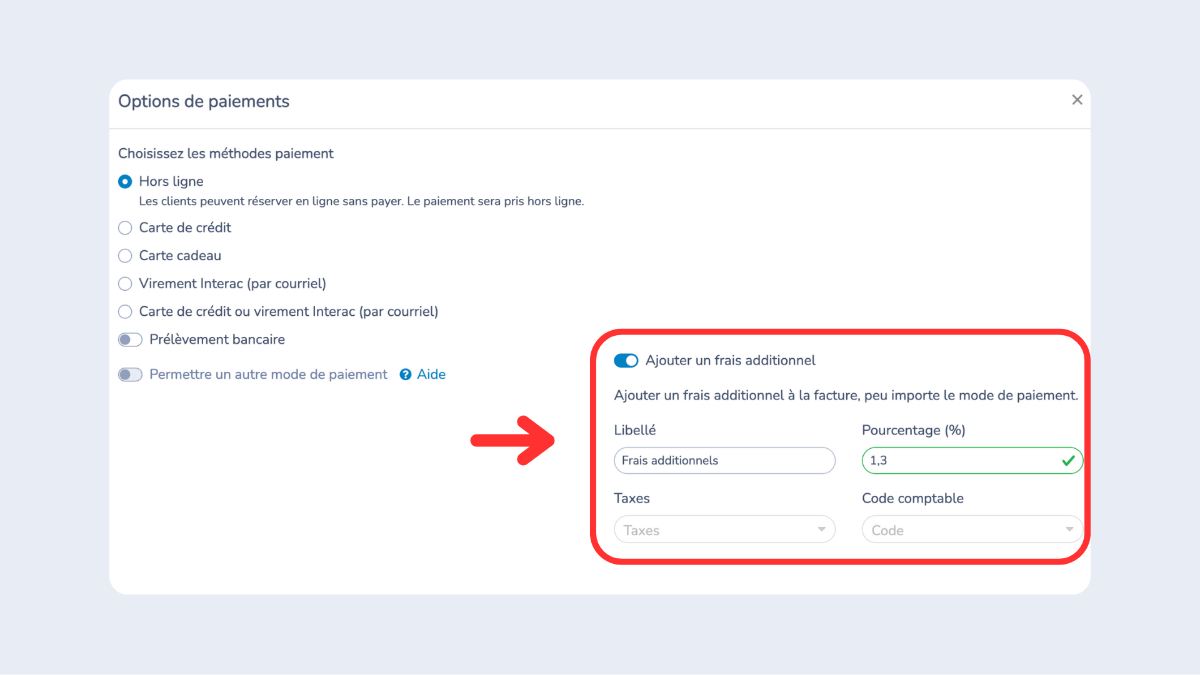Click the Hors ligne description text
Viewport: 1200px width, 675px height.
[361, 201]
